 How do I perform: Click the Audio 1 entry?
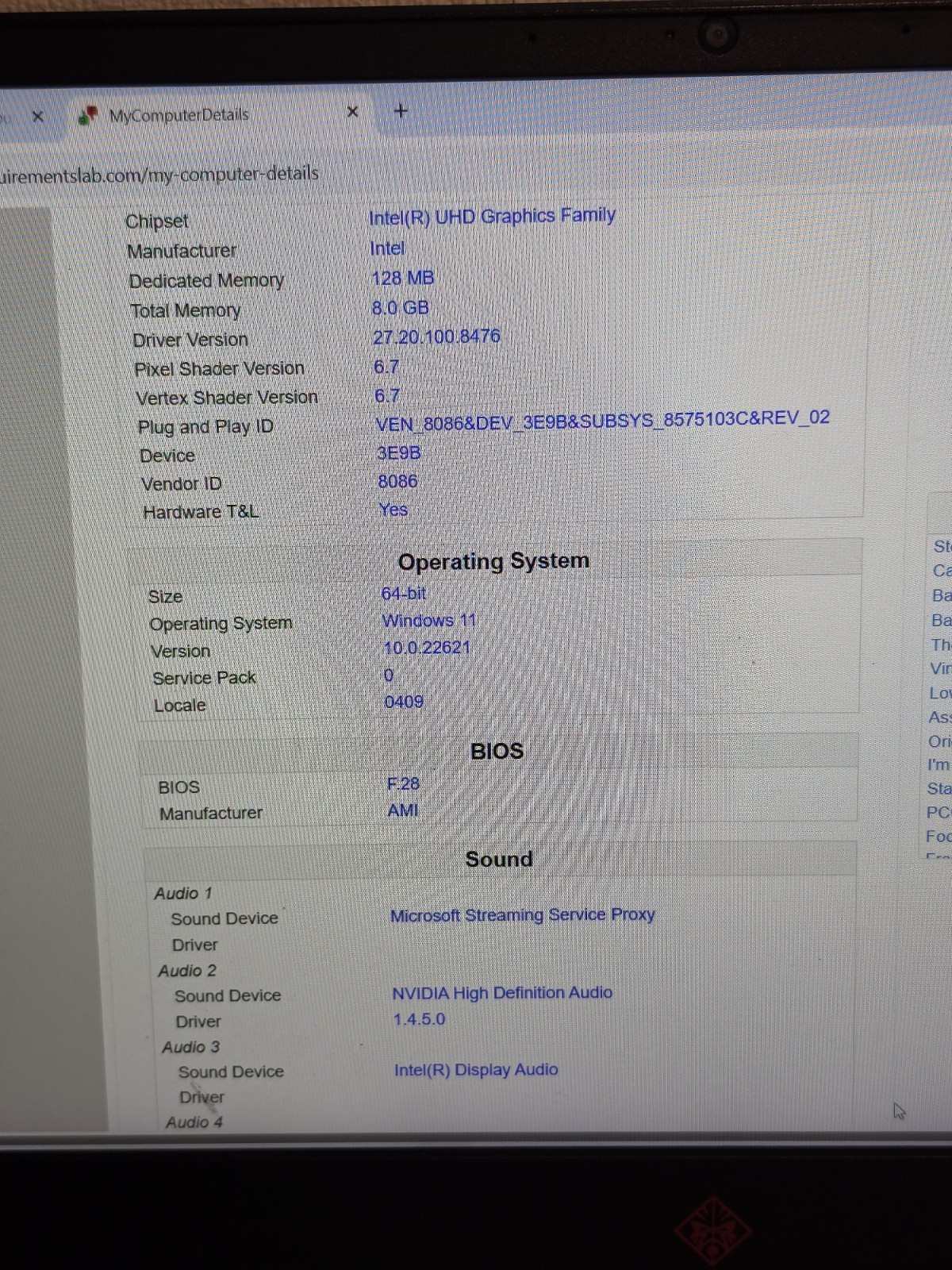click(183, 894)
